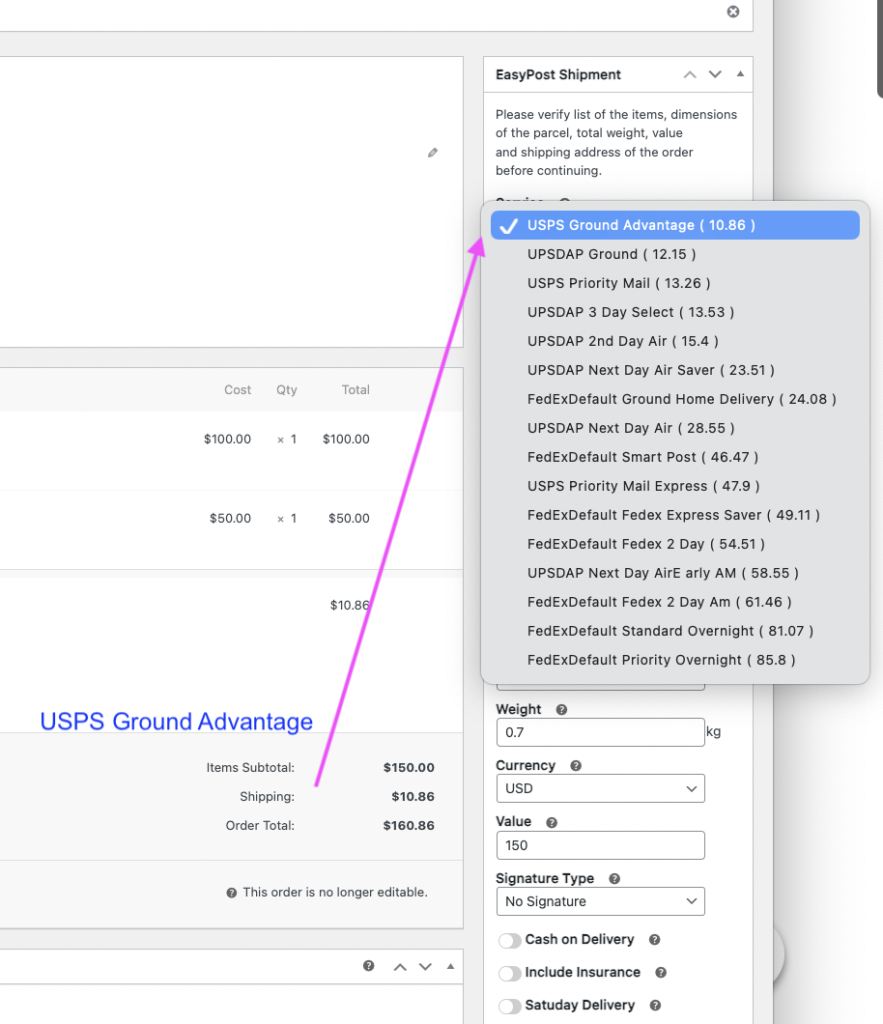Collapse EasyPost Shipment panel with triangle toggle

(x=740, y=74)
